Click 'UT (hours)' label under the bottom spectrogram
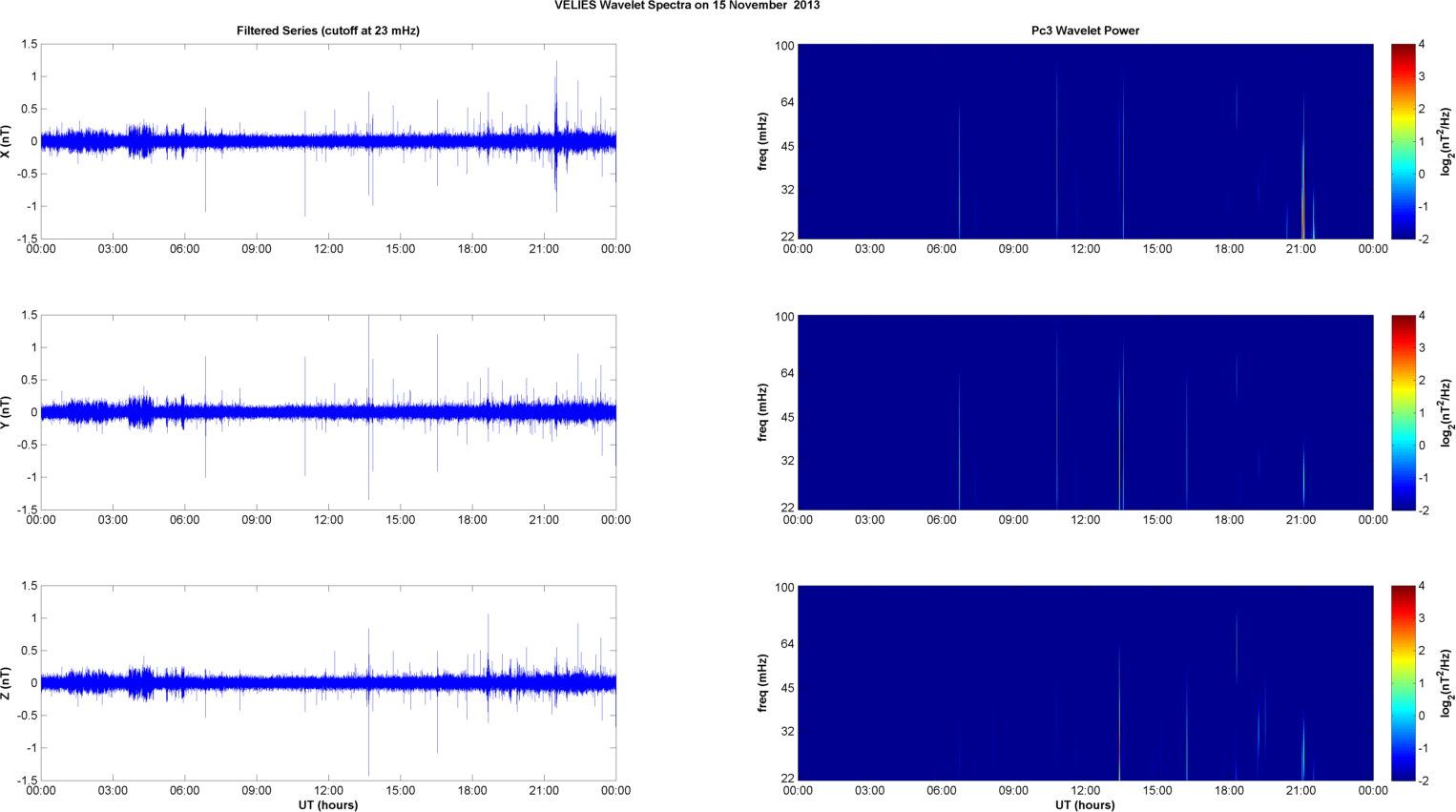 pyautogui.click(x=1085, y=805)
